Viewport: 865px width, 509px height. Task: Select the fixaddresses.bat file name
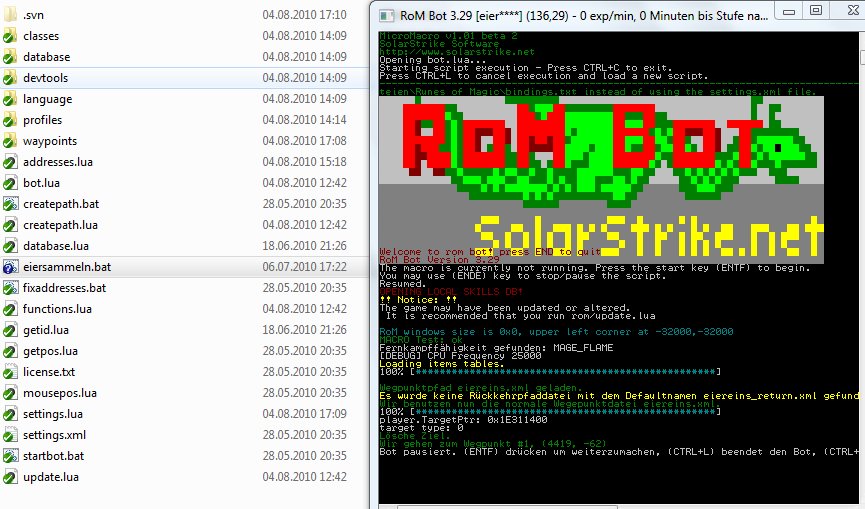[64, 288]
